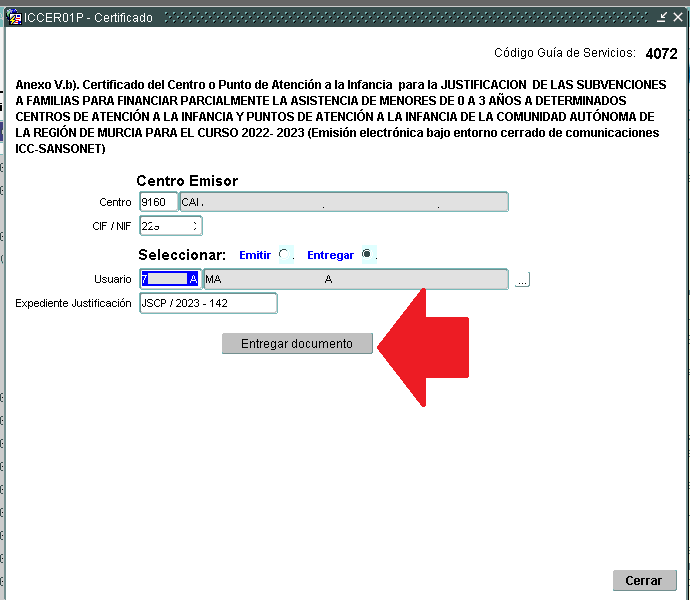690x600 pixels.
Task: Click the Código Guía de Servicios number 4072
Action: (661, 54)
